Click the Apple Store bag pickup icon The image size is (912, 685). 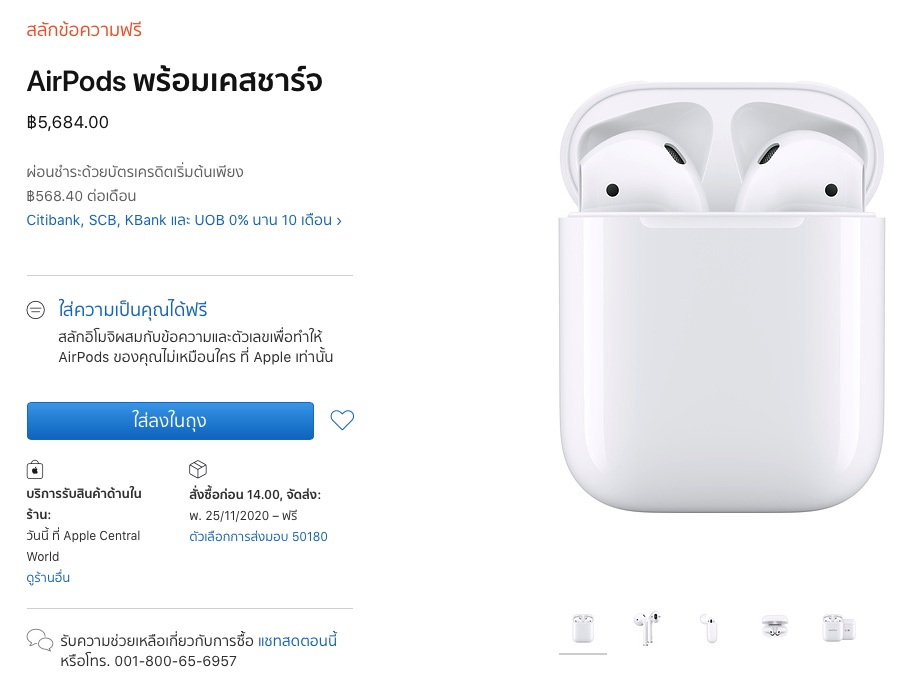tap(35, 469)
